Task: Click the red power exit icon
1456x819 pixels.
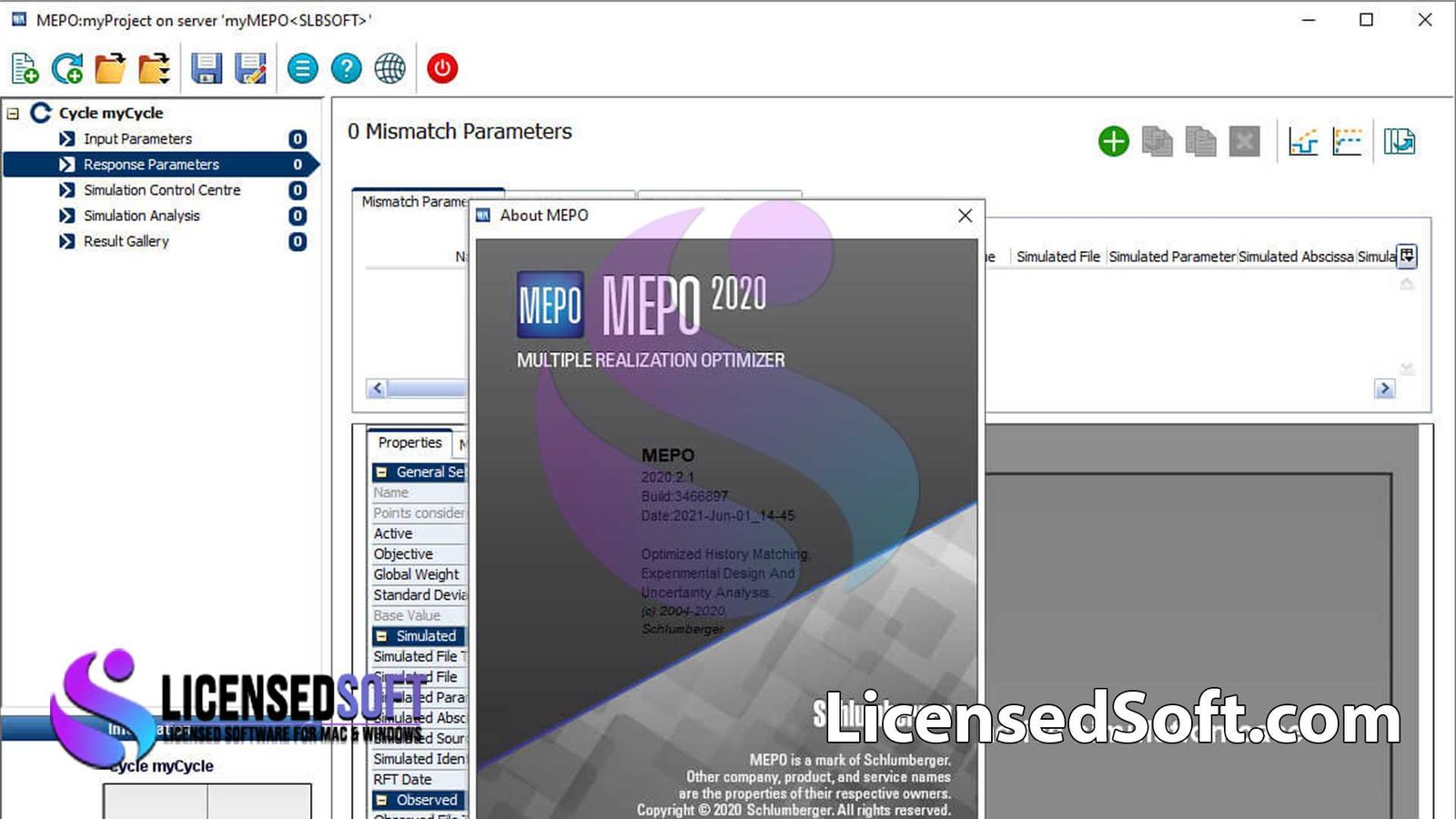Action: click(x=442, y=68)
